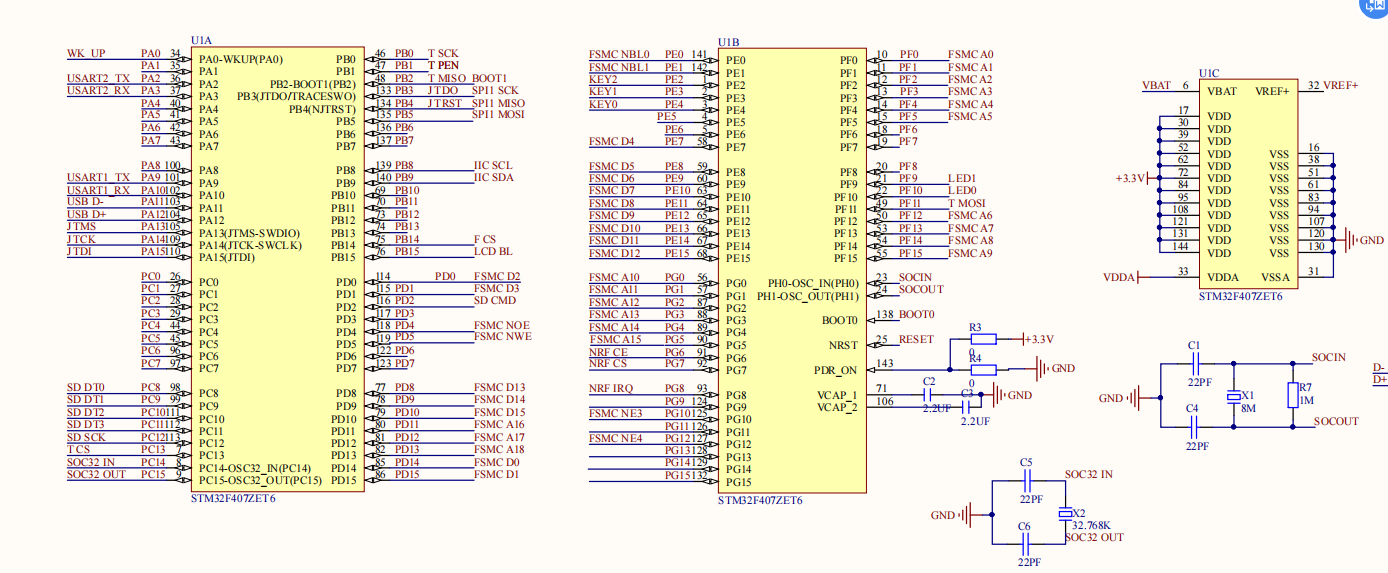Click the SOC32 IN label near C5

pos(1089,474)
